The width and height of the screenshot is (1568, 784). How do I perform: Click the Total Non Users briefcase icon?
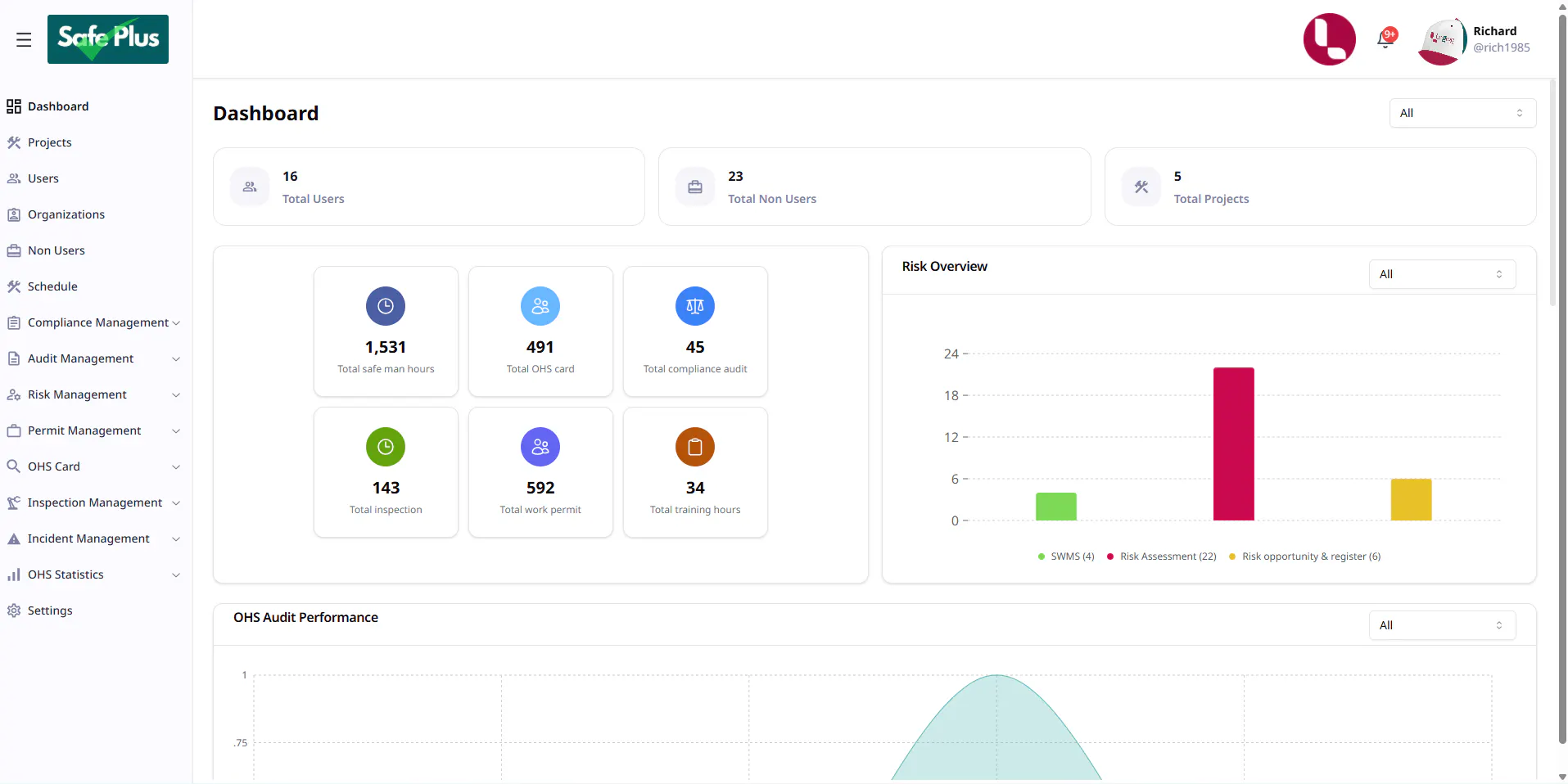pos(695,187)
